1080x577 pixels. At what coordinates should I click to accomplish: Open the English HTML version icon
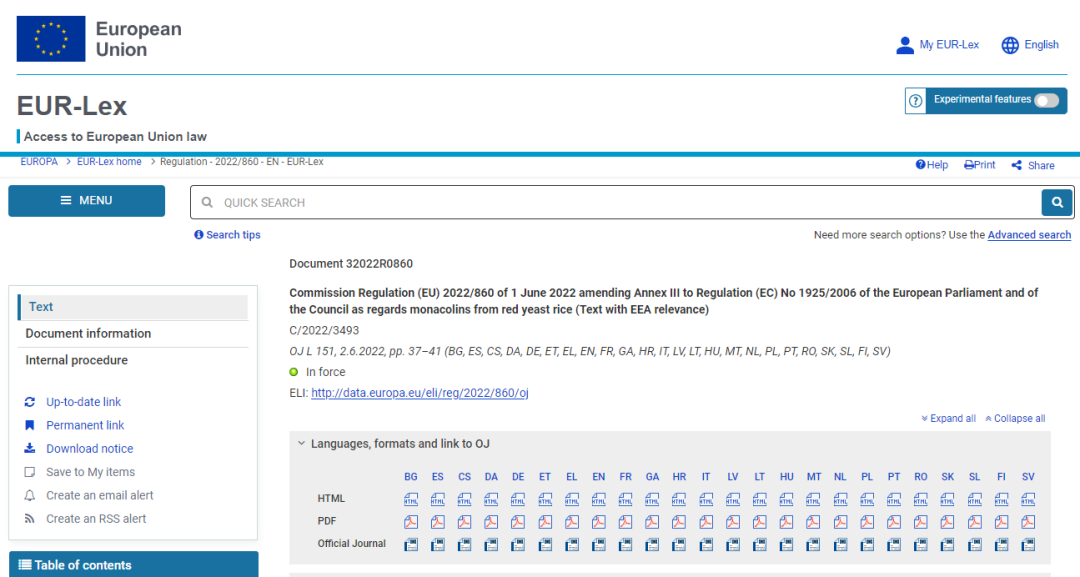[x=599, y=499]
